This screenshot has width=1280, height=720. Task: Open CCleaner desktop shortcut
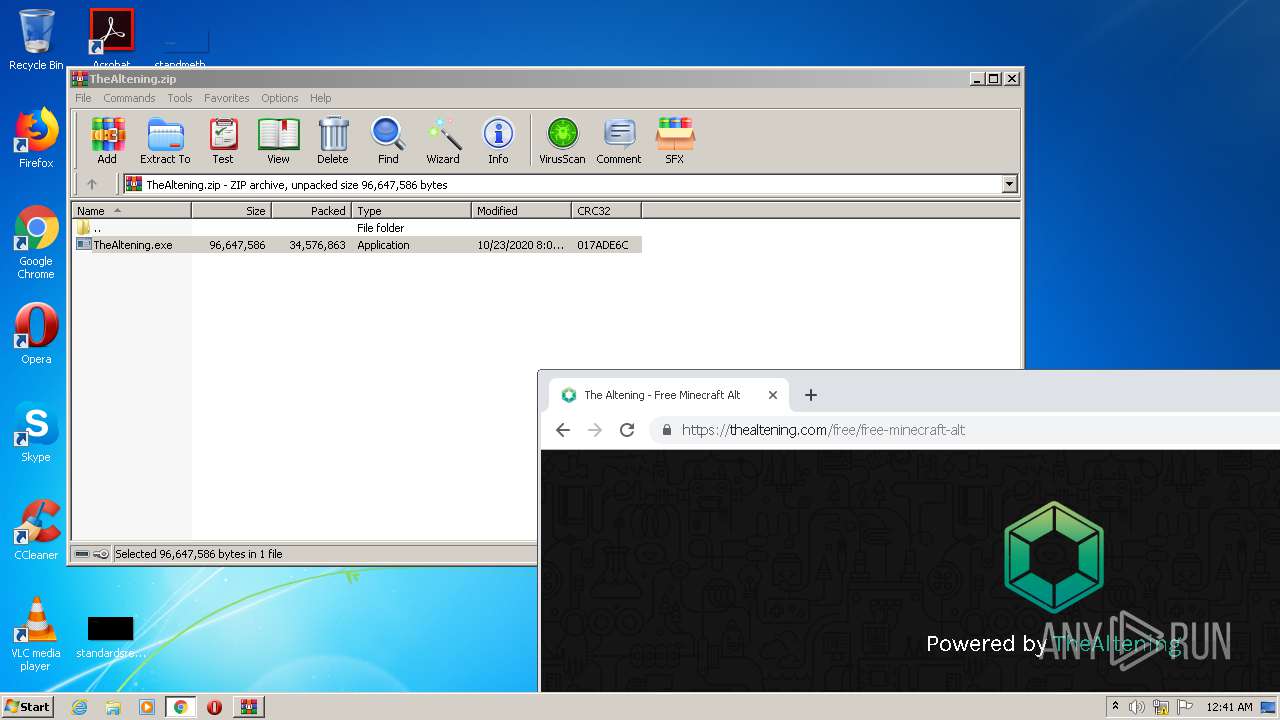coord(36,530)
